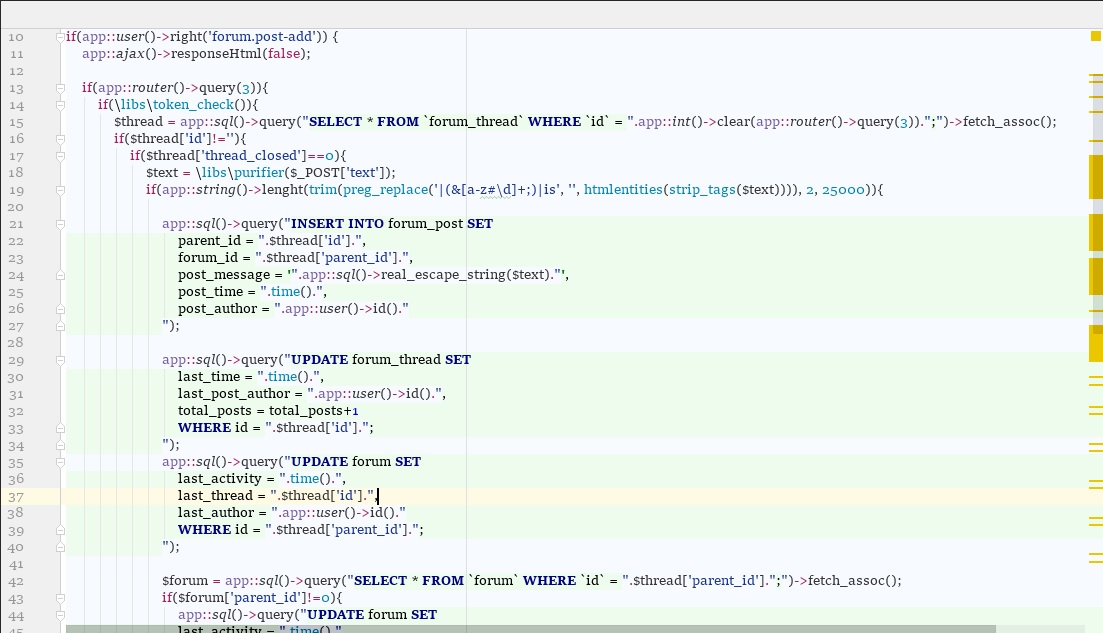Click the topmost warning mark in the error stripe
1103x633 pixels.
[x=1095, y=75]
